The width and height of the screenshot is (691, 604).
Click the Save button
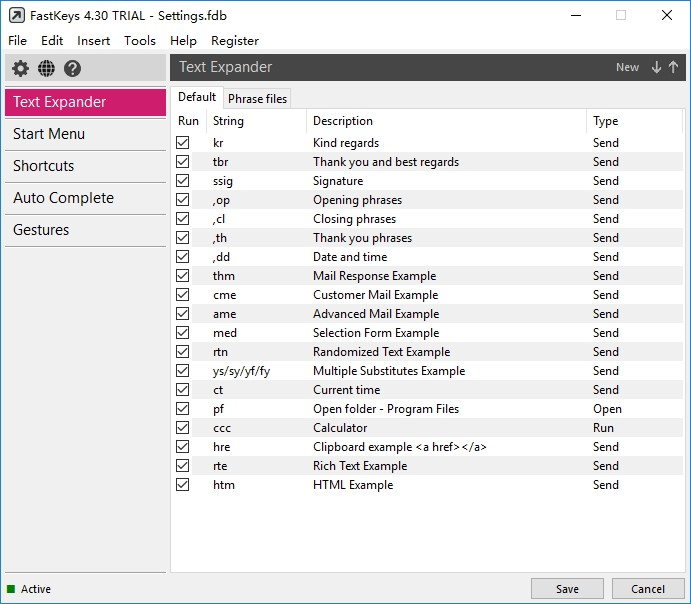tap(567, 589)
